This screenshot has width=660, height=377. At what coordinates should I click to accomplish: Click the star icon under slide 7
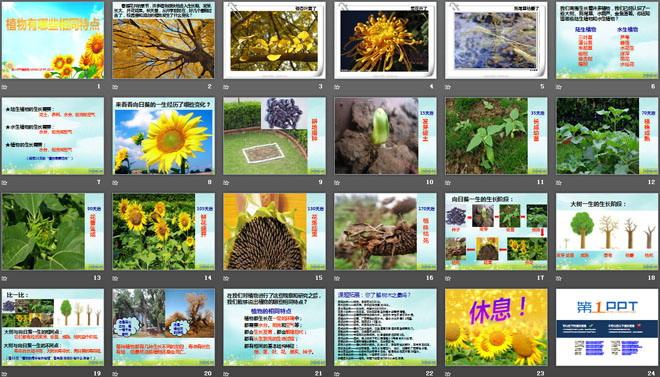click(5, 183)
